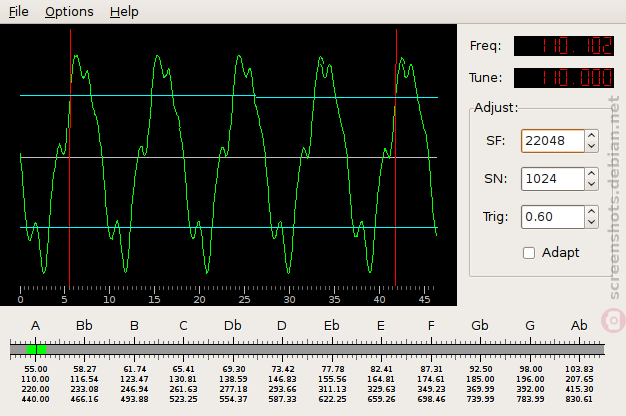Viewport: 626px width, 416px height.
Task: Click the upper cyan trigger level line
Action: coord(229,96)
